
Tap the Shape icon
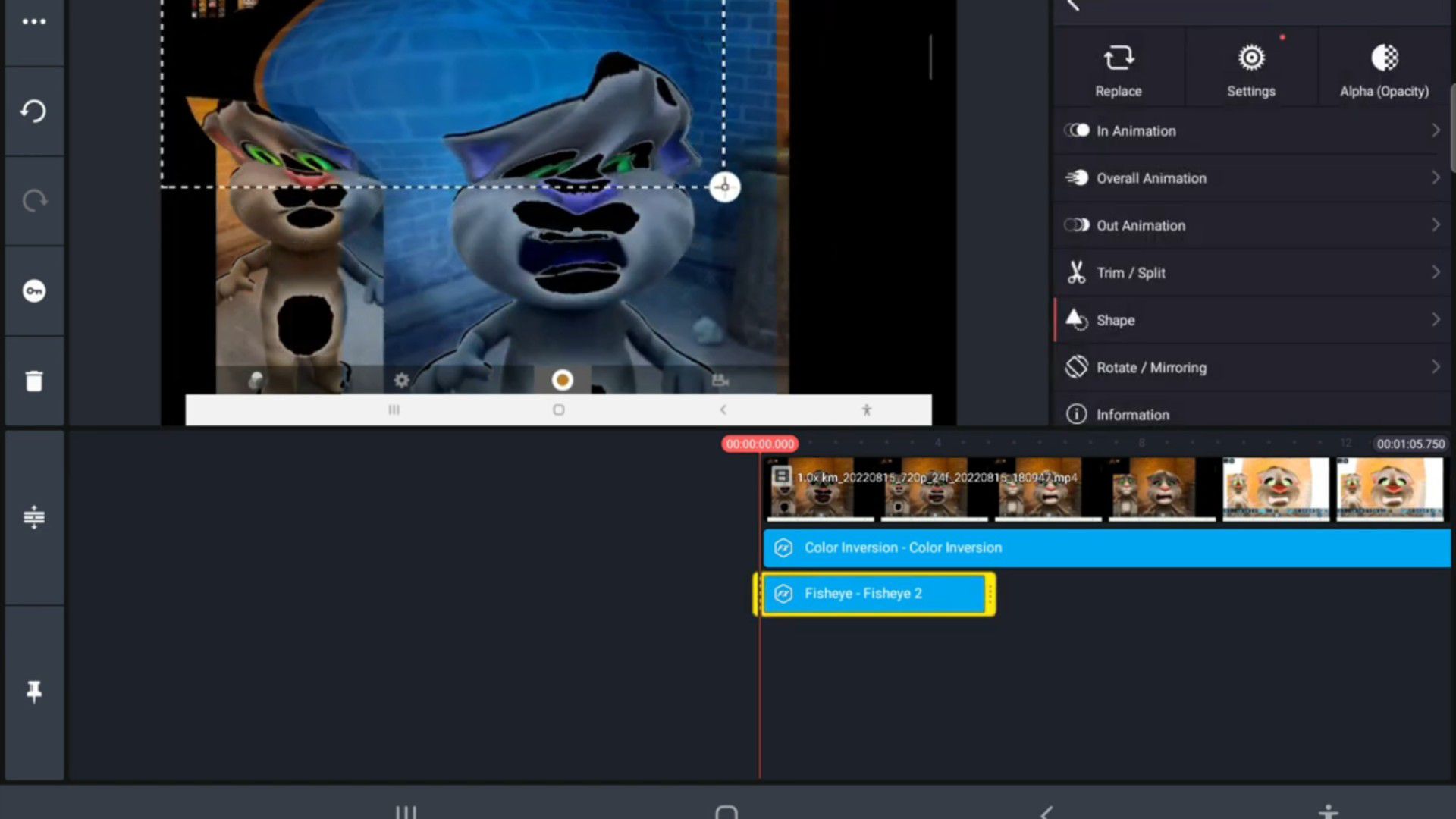pyautogui.click(x=1076, y=319)
